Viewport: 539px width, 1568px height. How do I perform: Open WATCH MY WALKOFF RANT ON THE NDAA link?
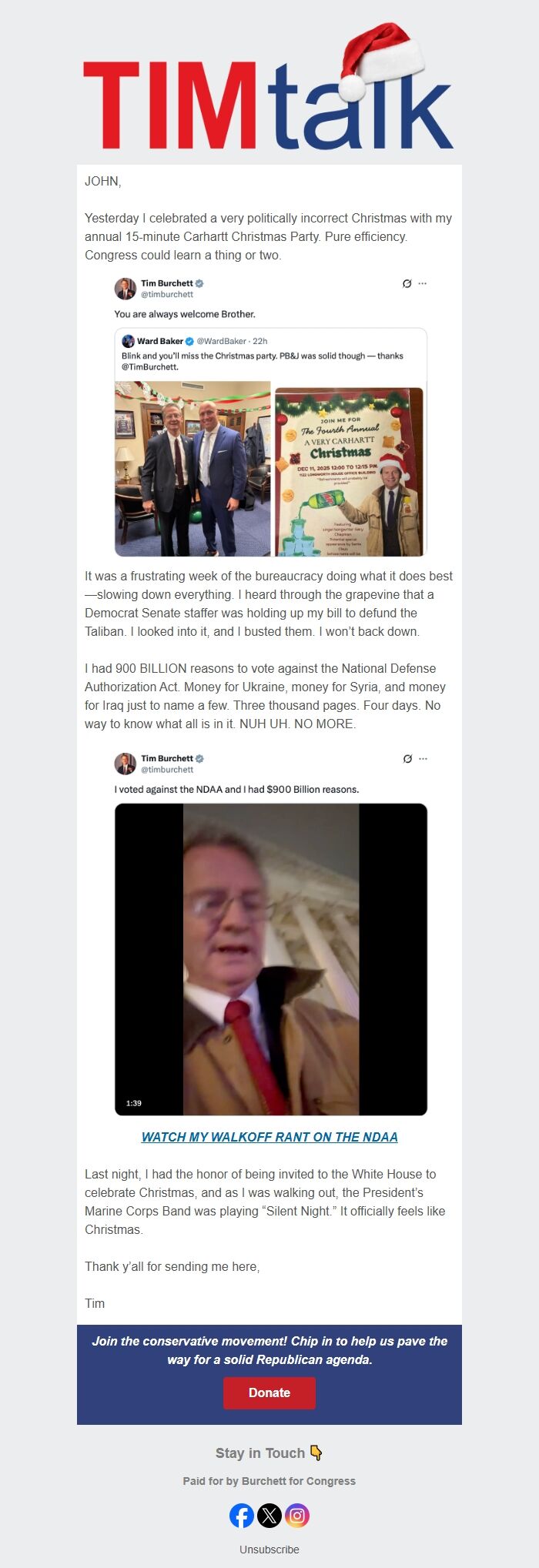point(269,1137)
